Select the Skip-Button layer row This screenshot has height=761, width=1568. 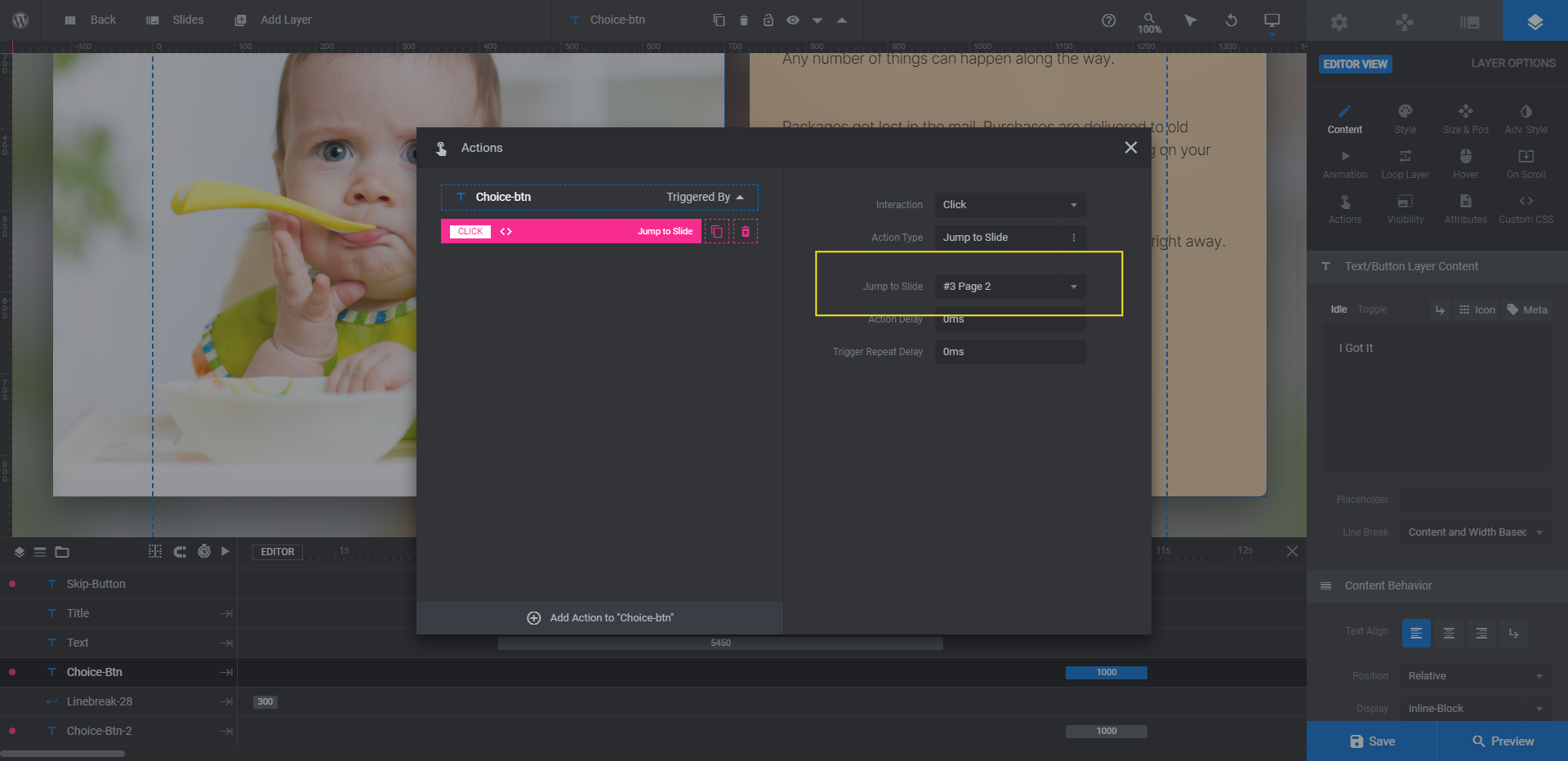(x=118, y=584)
